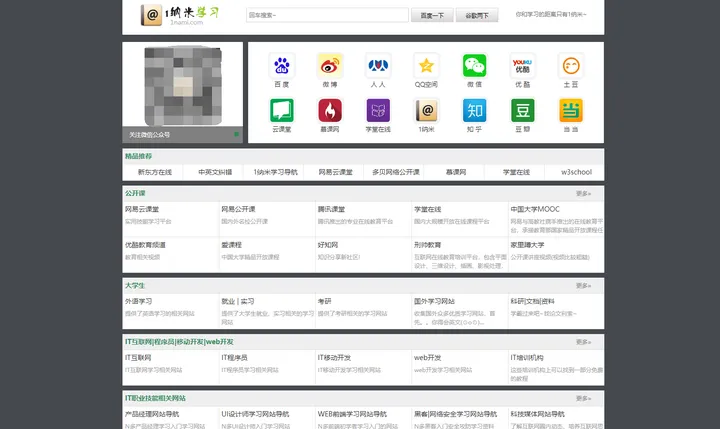Image resolution: width=720 pixels, height=429 pixels.
Task: Open 中英文纠错 in 精品推荐
Action: click(215, 172)
